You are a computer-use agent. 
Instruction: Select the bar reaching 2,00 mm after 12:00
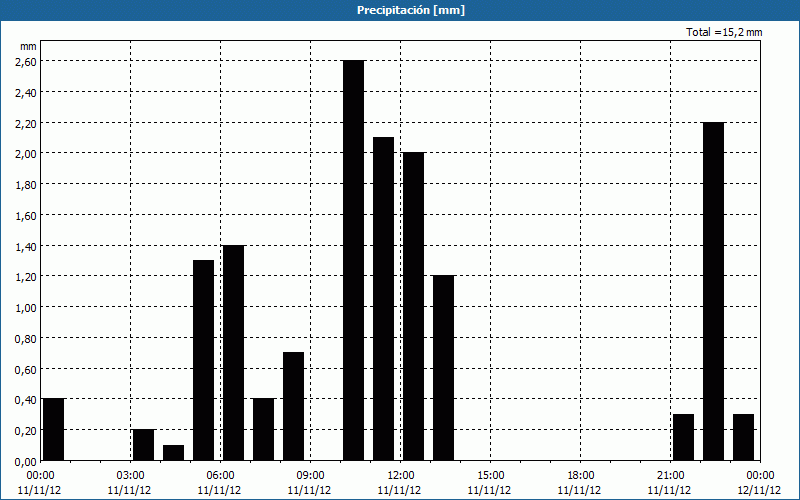click(x=413, y=307)
